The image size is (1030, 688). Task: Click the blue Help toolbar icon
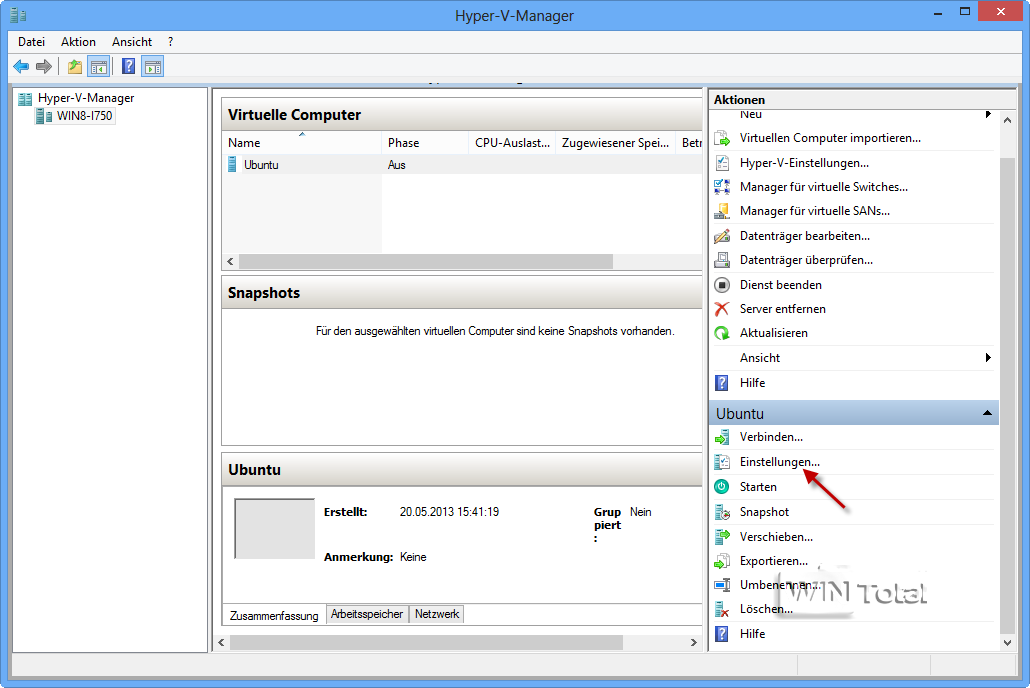129,66
